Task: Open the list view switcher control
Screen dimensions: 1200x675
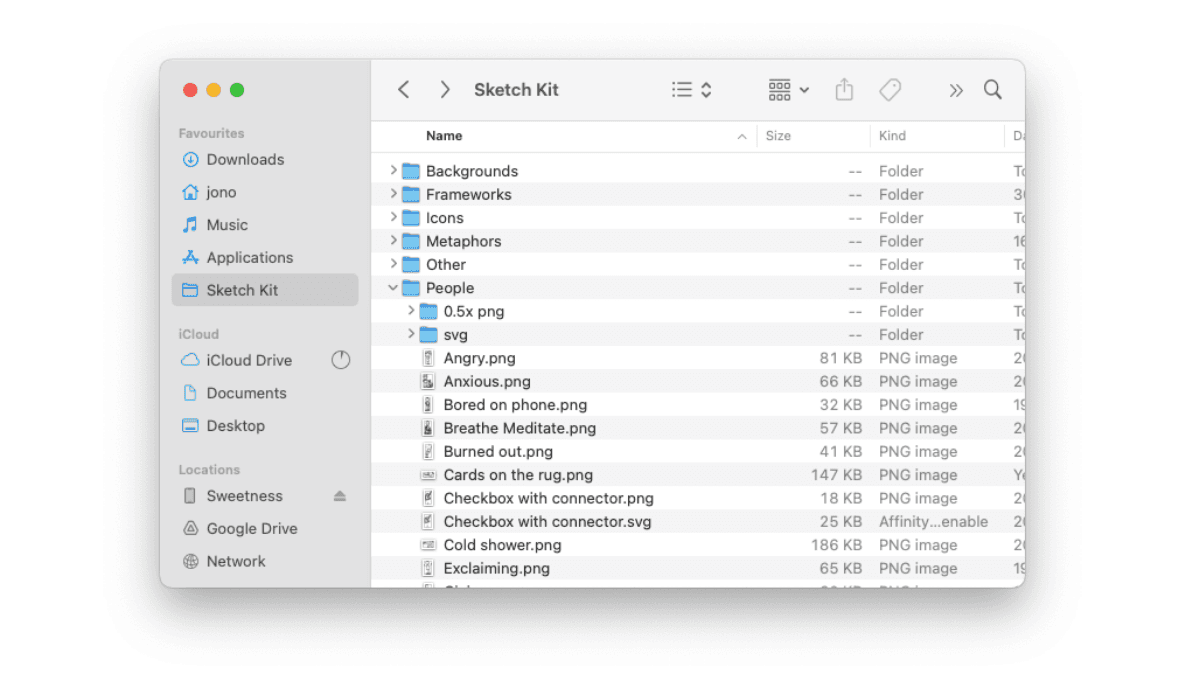Action: click(691, 90)
